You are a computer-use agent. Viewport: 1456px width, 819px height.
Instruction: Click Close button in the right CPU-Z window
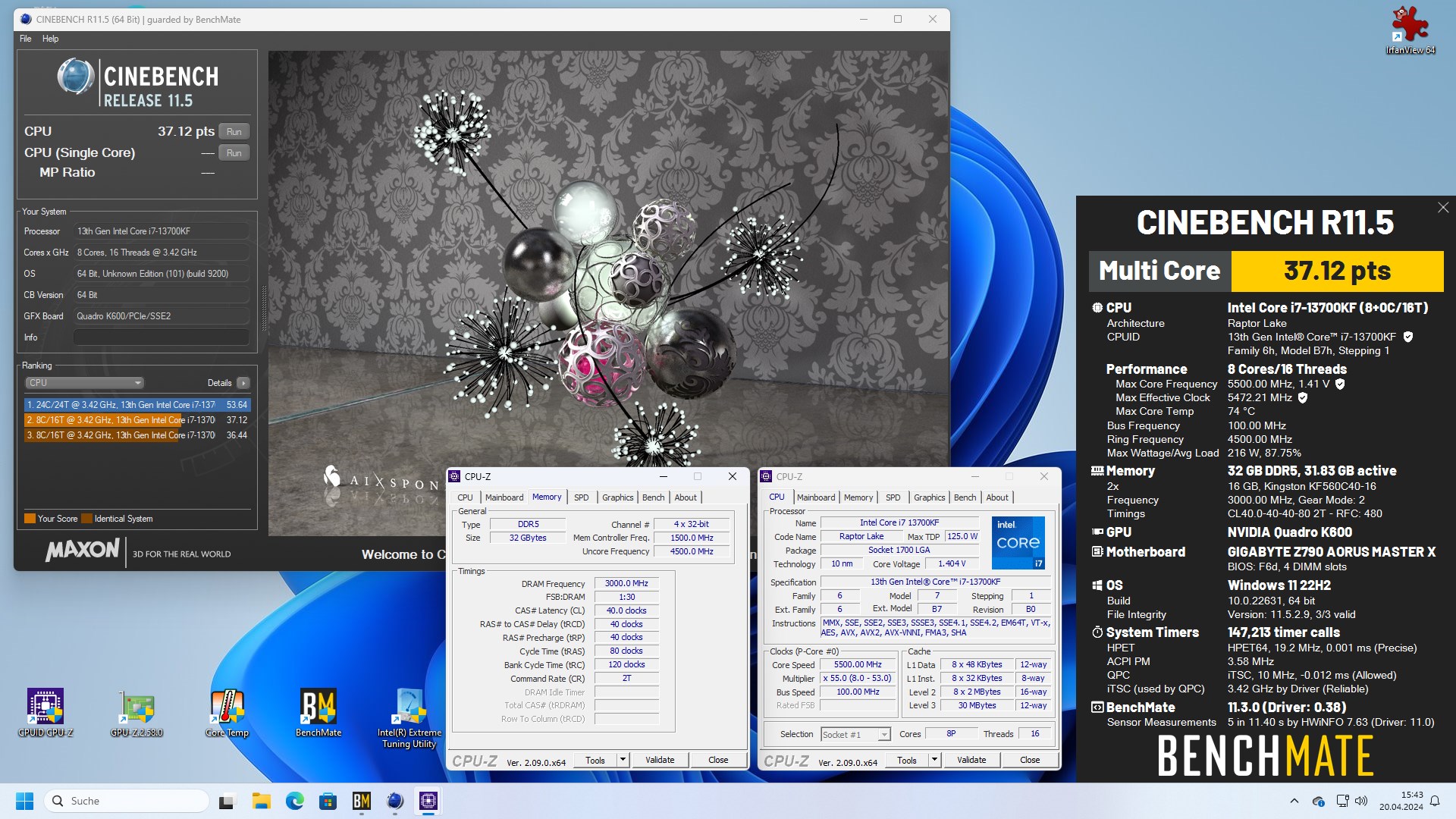point(1030,760)
